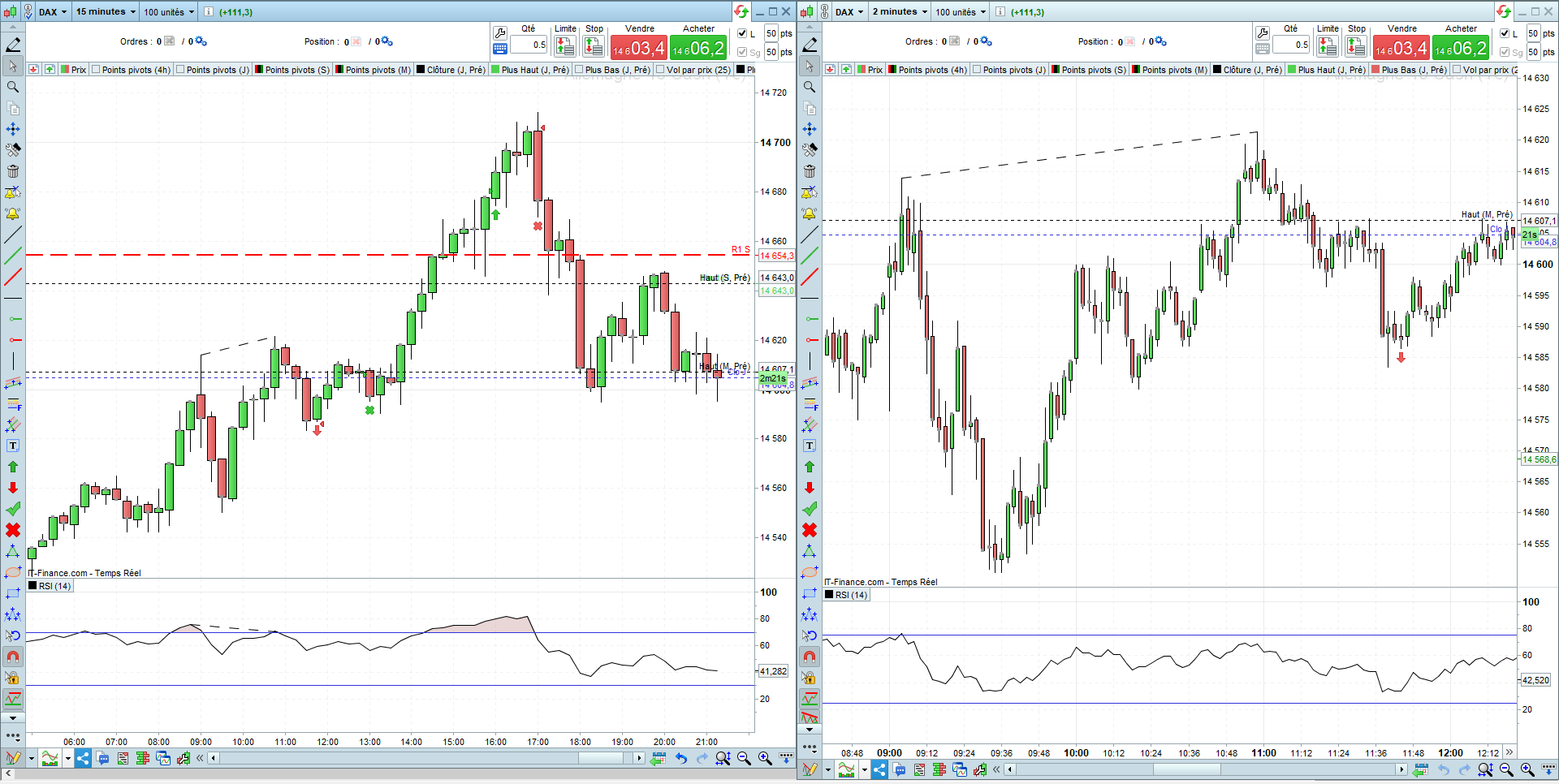The width and height of the screenshot is (1559, 784).
Task: Click the left chart horizontal scrollbar thumb
Action: pos(600,758)
